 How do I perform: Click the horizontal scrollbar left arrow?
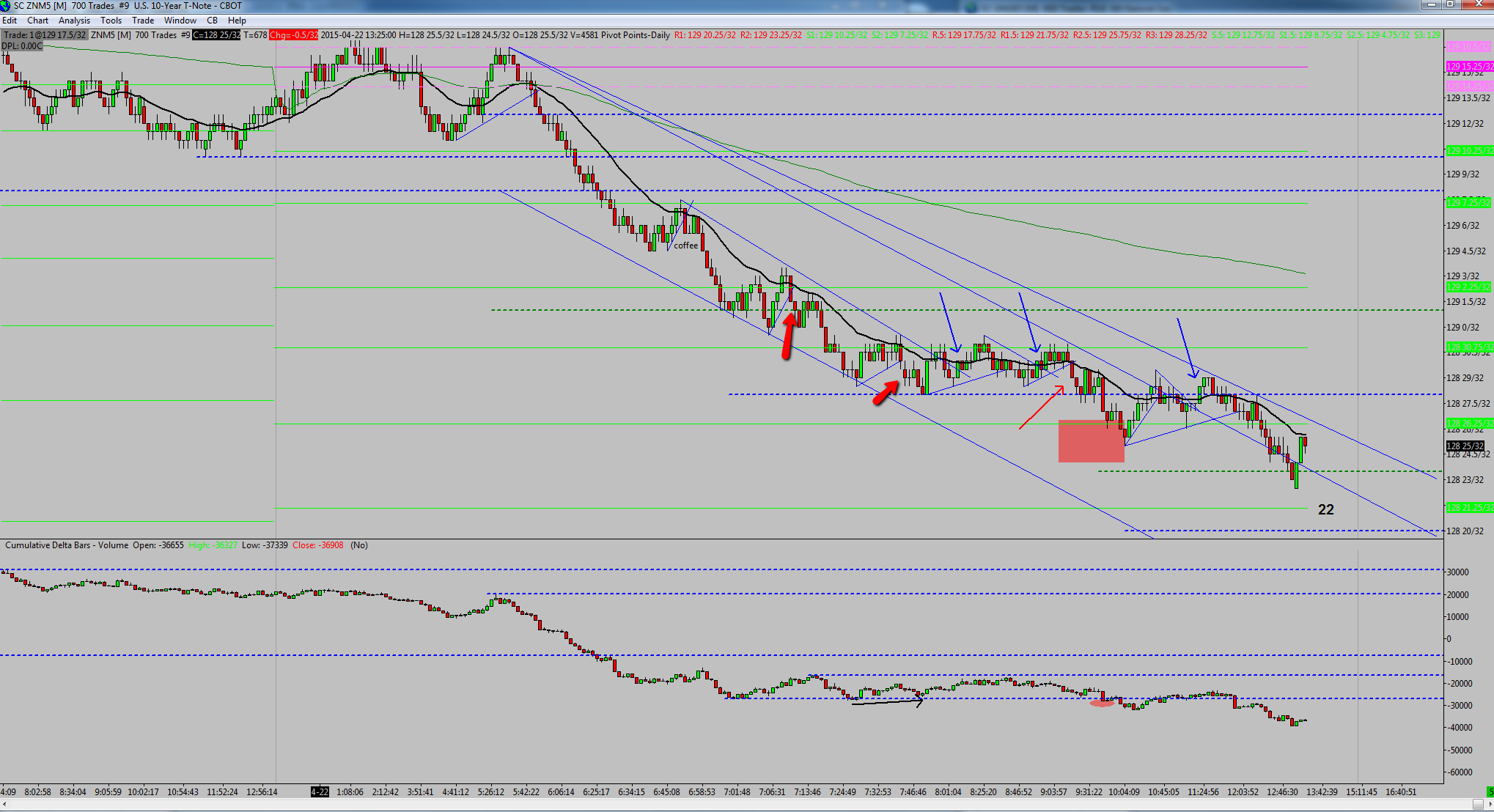pyautogui.click(x=6, y=805)
